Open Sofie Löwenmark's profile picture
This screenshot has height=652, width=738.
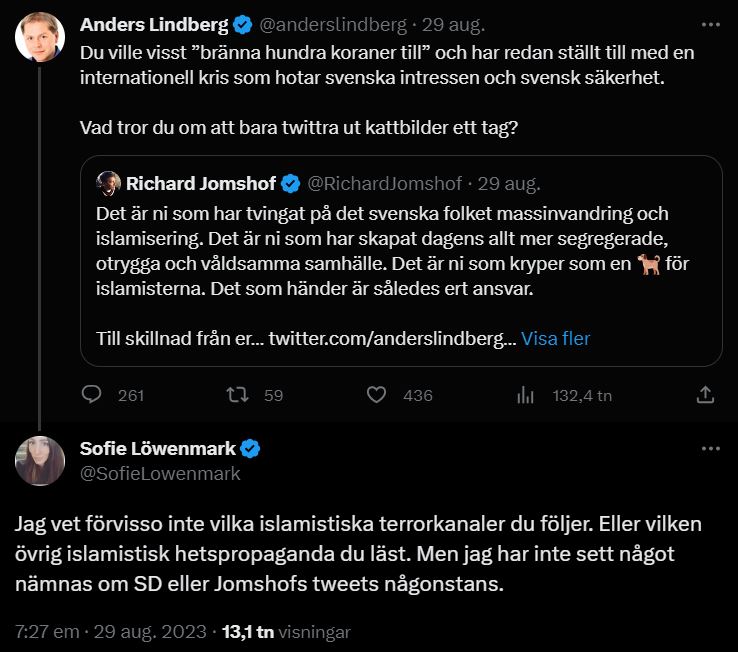[x=40, y=461]
